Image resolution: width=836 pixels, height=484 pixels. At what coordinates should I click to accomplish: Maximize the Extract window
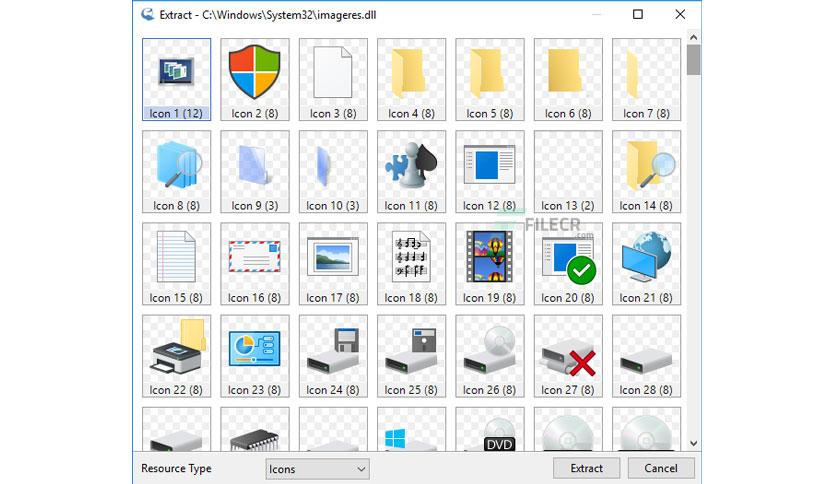[638, 14]
